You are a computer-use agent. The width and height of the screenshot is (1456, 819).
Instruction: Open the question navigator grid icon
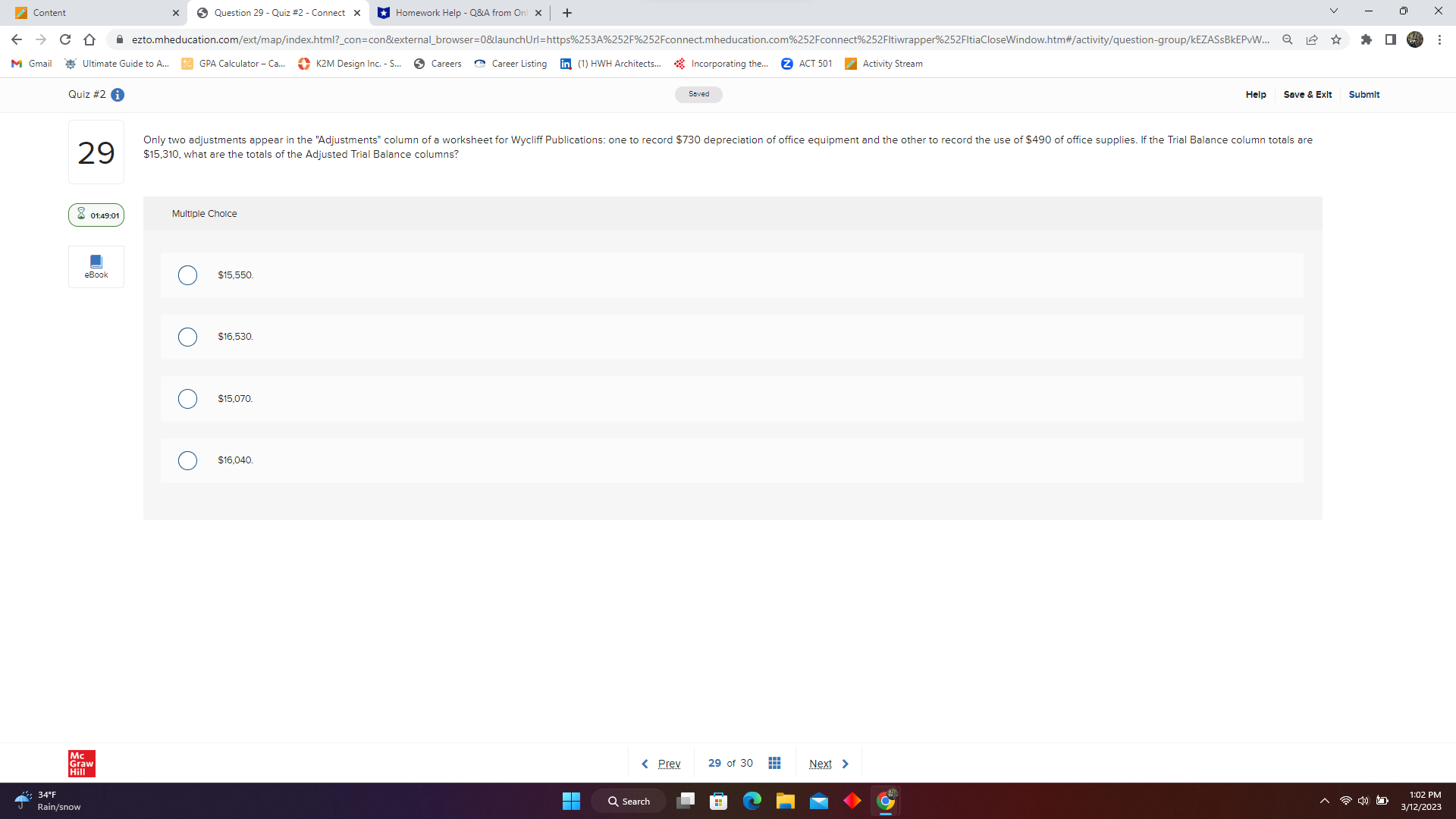click(774, 763)
